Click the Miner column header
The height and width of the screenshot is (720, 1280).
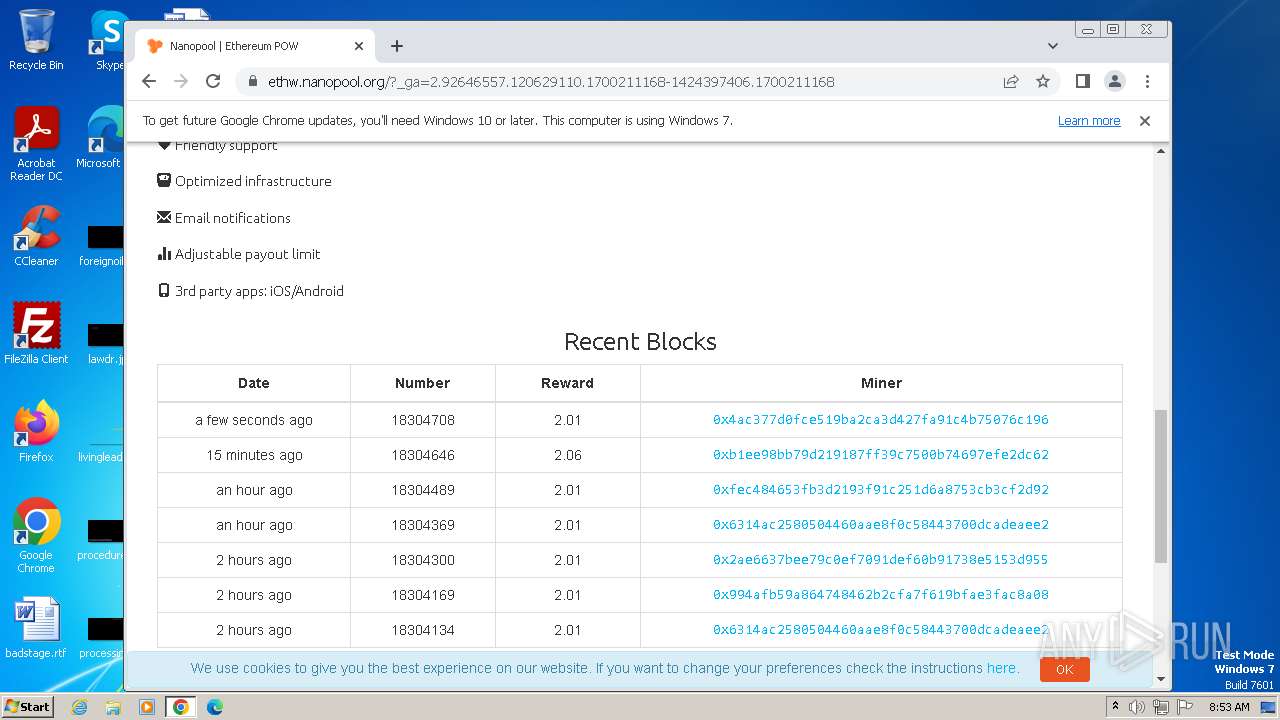point(881,383)
